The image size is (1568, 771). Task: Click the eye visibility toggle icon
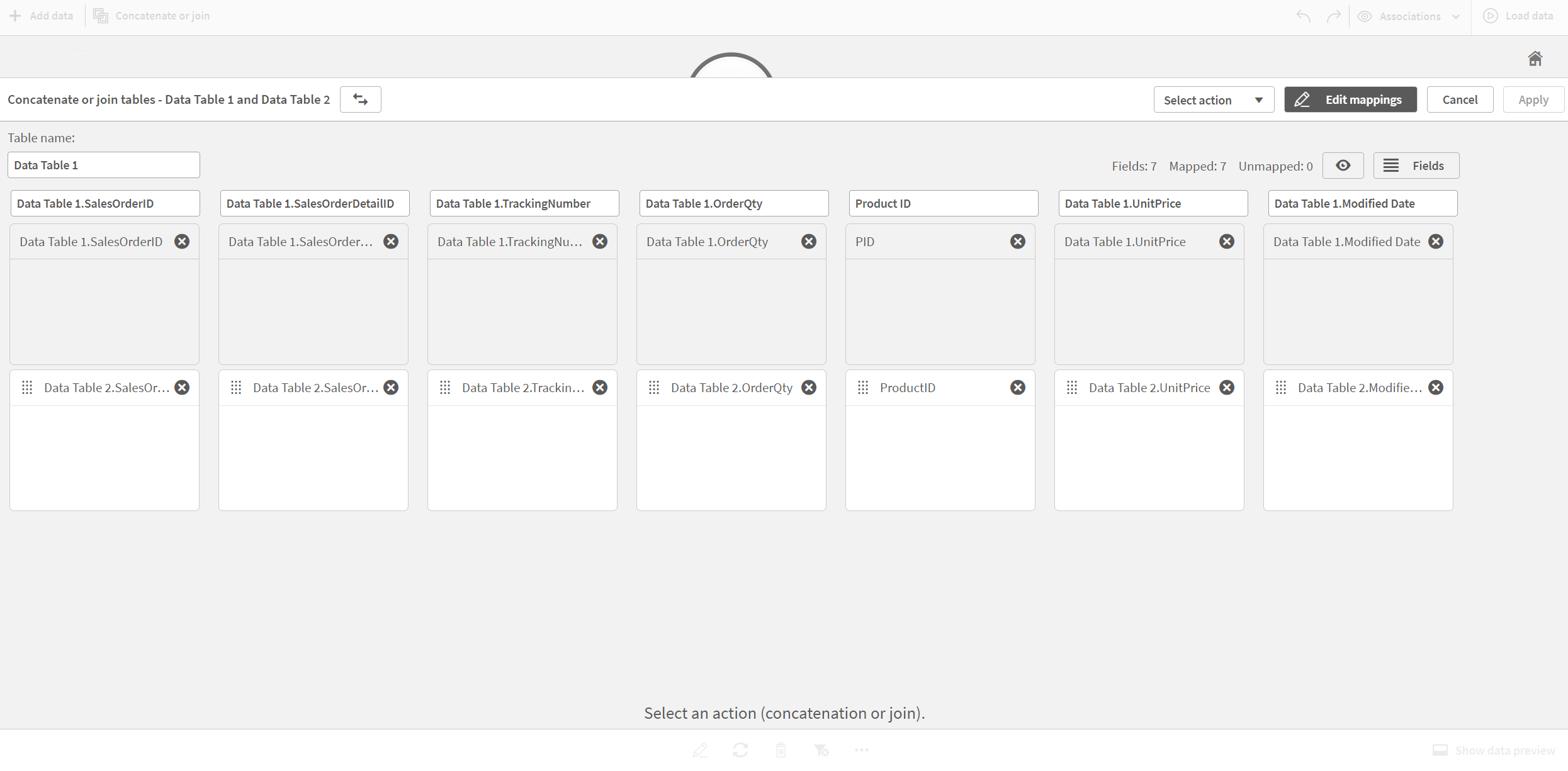click(x=1343, y=165)
